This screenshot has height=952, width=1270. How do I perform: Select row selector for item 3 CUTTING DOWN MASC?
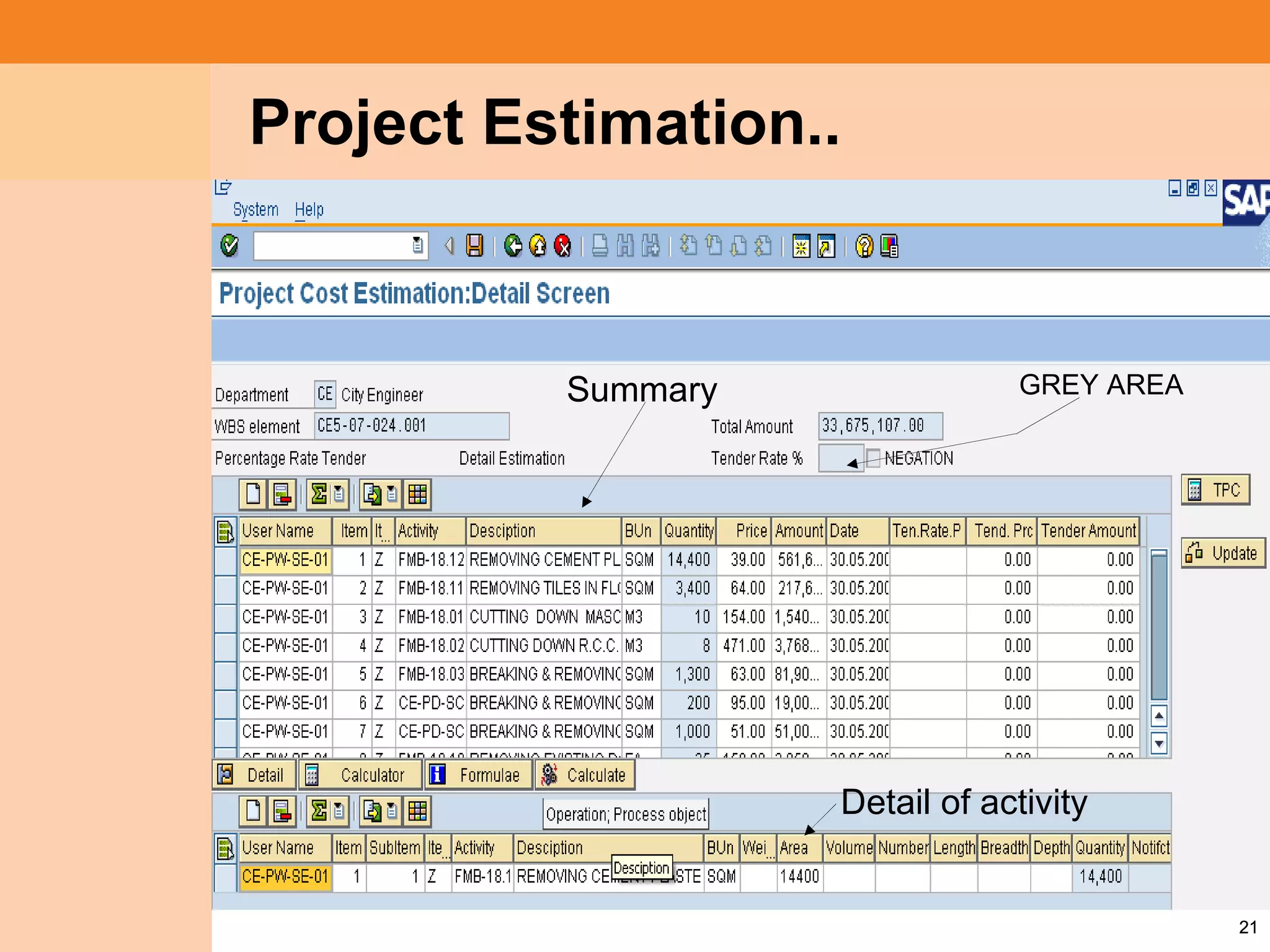[x=226, y=617]
